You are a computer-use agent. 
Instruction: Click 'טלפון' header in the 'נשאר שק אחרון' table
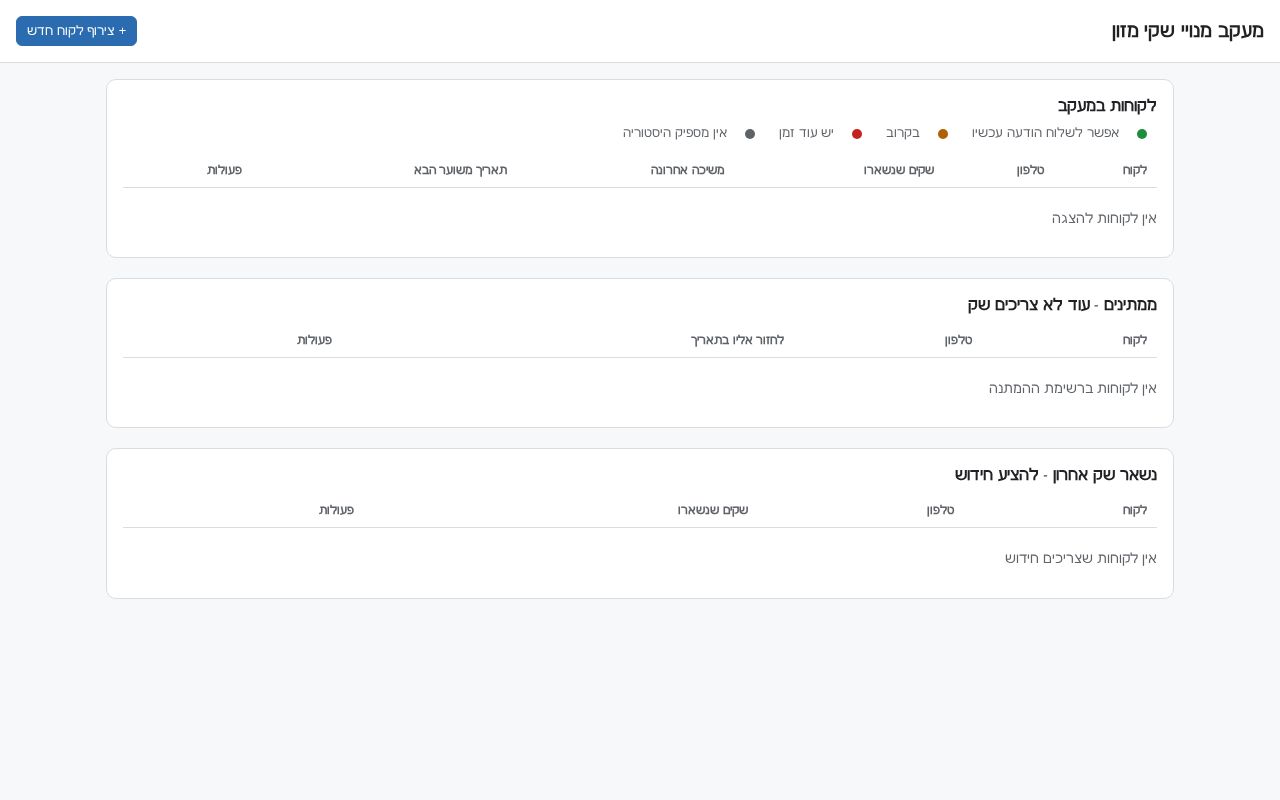click(941, 510)
